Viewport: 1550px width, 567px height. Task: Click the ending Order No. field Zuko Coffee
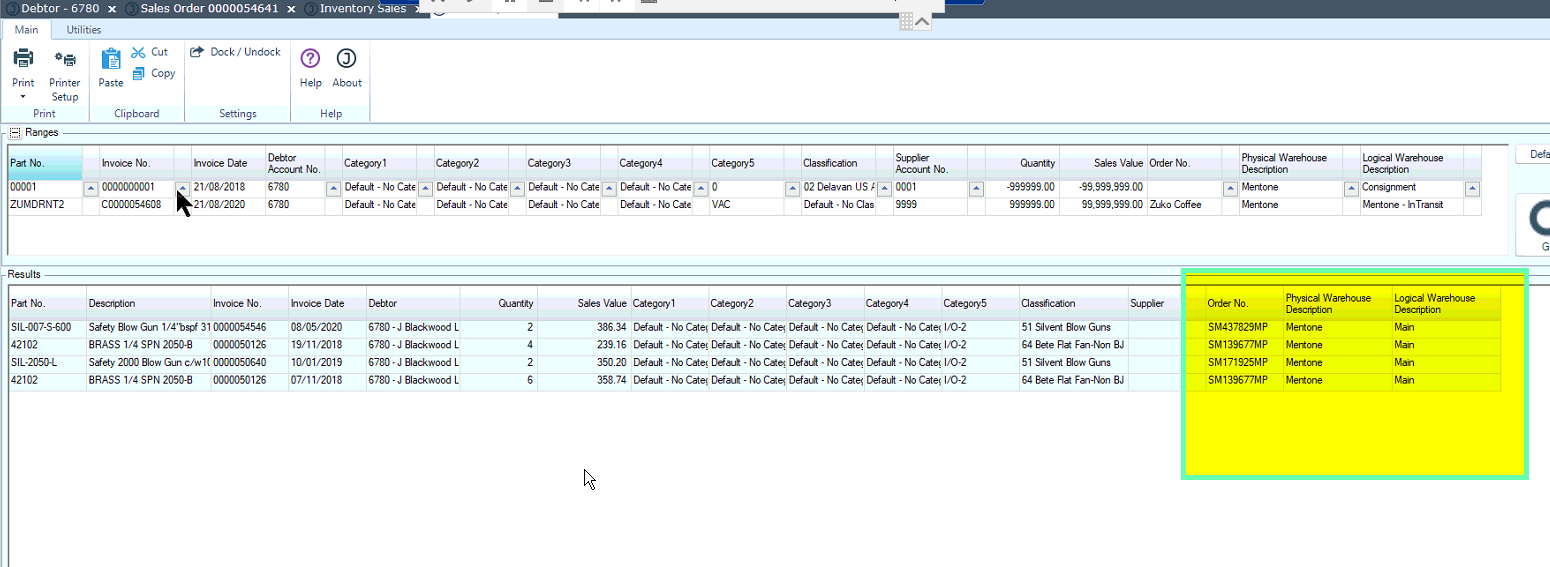tap(1183, 204)
